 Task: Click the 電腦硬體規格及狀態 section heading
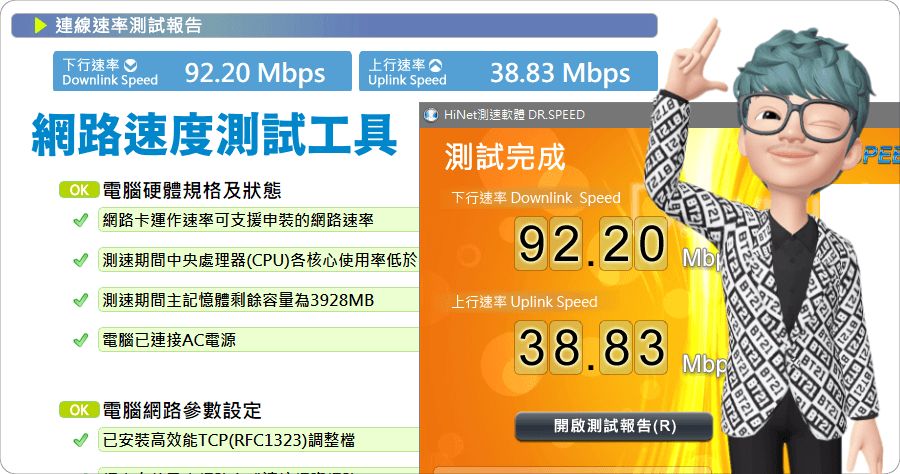pyautogui.click(x=192, y=191)
